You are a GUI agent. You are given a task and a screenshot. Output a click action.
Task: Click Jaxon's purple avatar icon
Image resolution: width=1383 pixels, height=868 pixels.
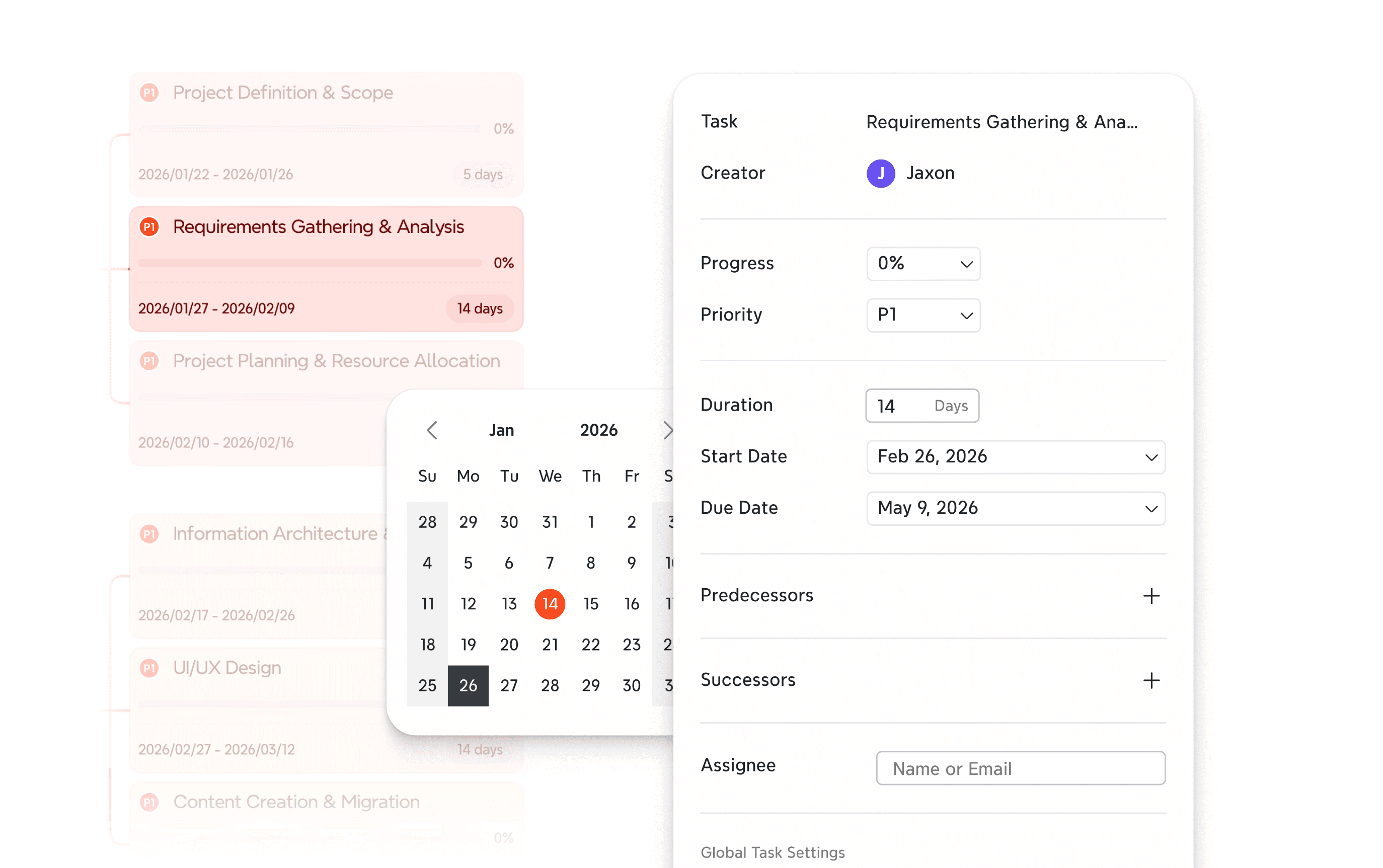(880, 174)
